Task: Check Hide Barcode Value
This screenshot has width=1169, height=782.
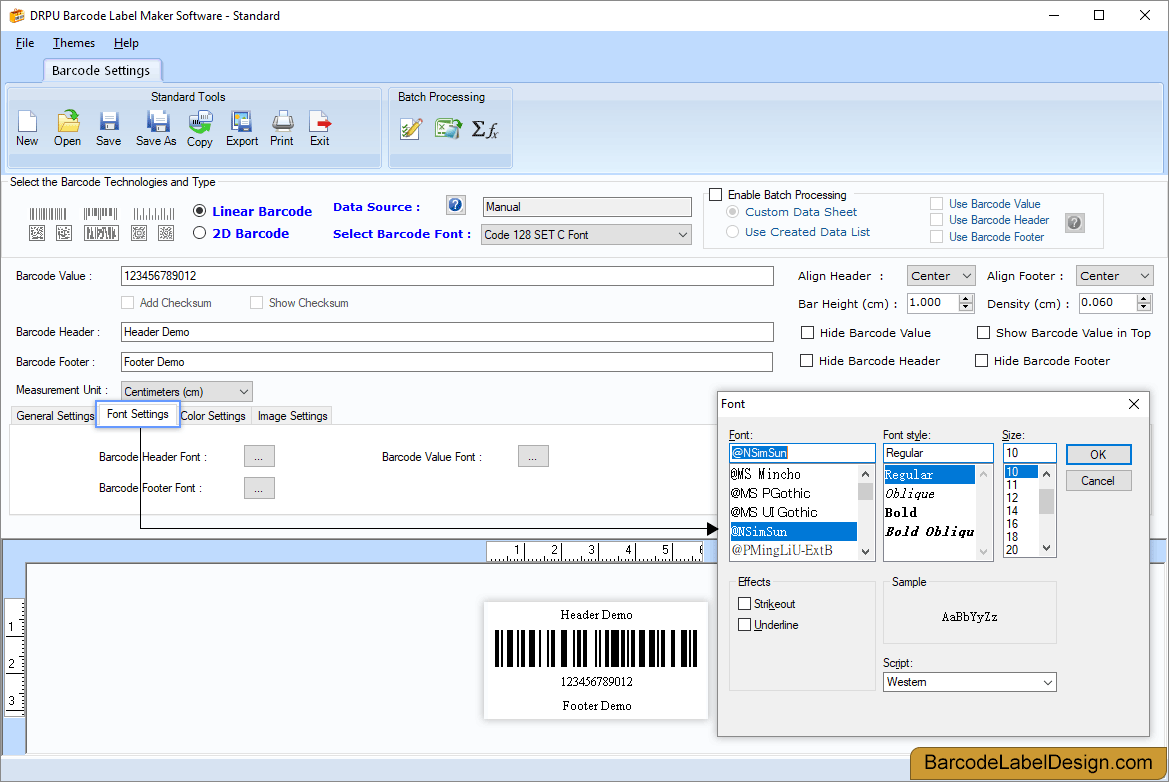Action: coord(807,332)
